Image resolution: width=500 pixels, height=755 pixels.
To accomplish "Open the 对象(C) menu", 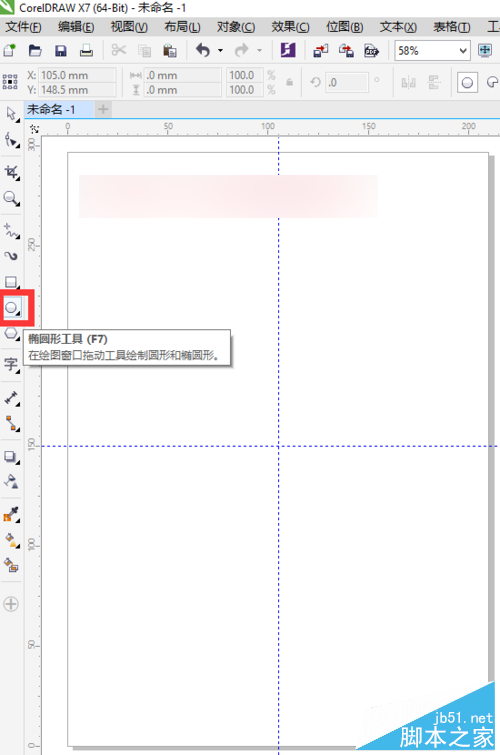I will 236,27.
